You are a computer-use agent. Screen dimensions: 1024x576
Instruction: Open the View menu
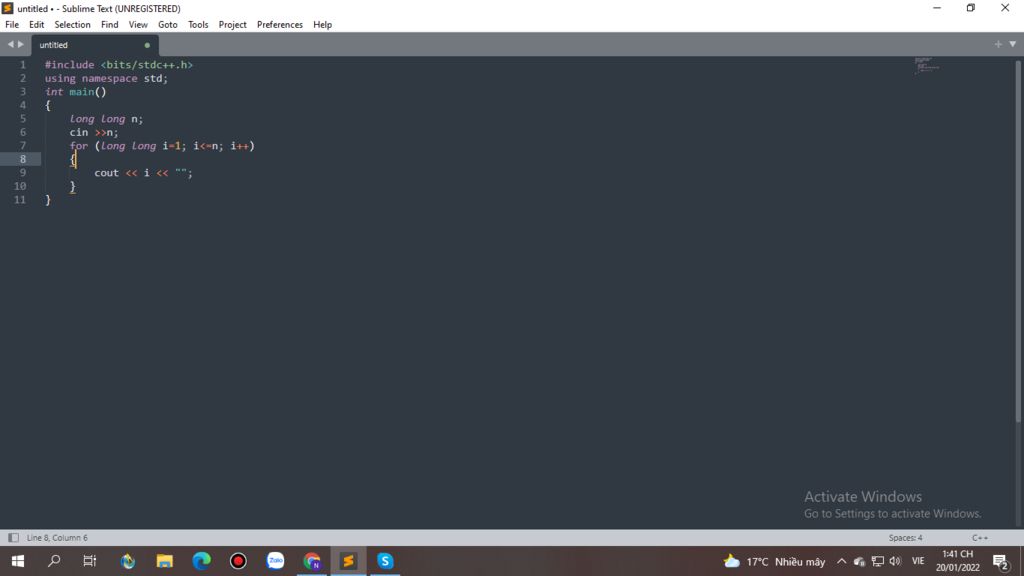138,25
